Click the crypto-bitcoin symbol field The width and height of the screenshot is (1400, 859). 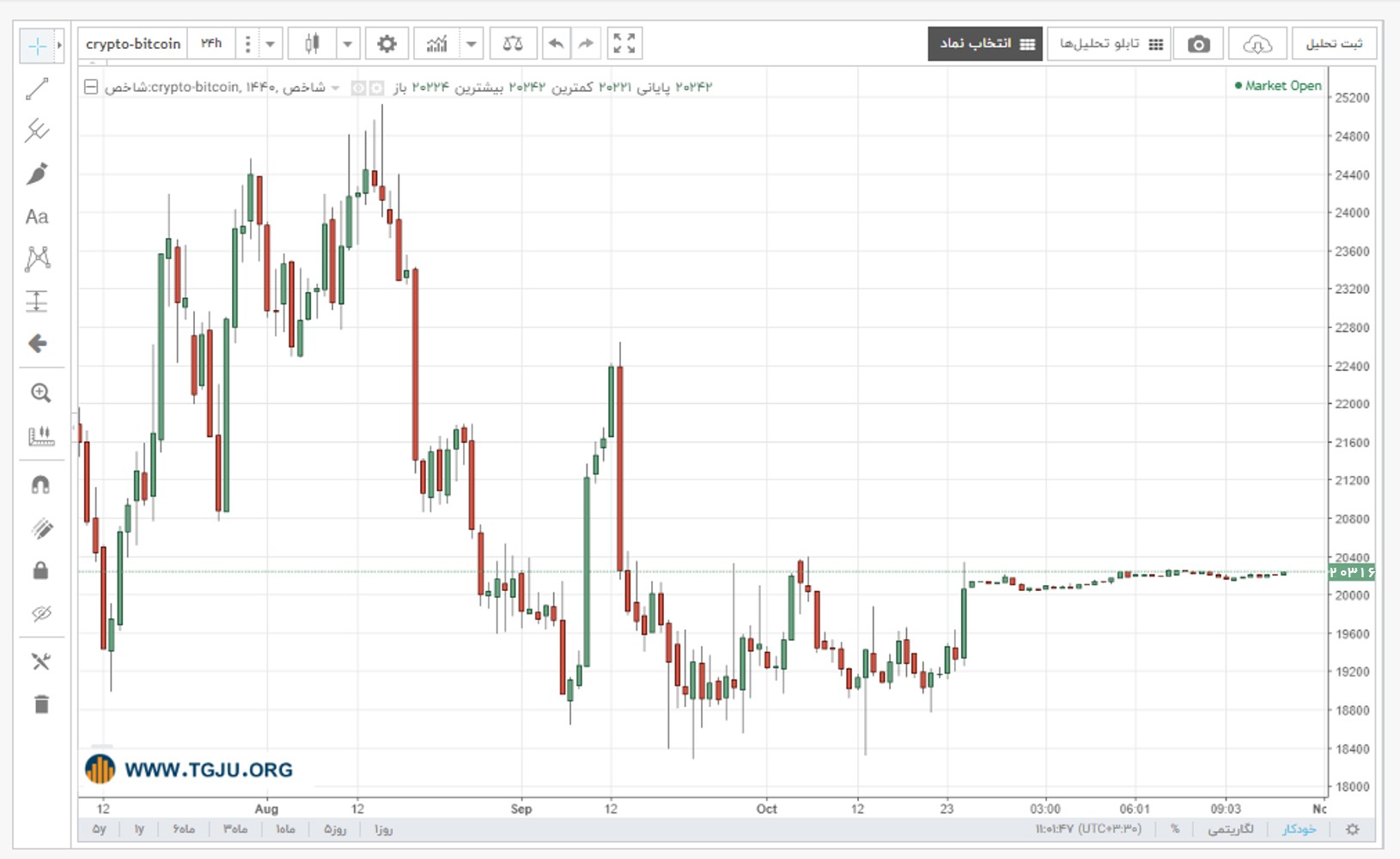133,44
